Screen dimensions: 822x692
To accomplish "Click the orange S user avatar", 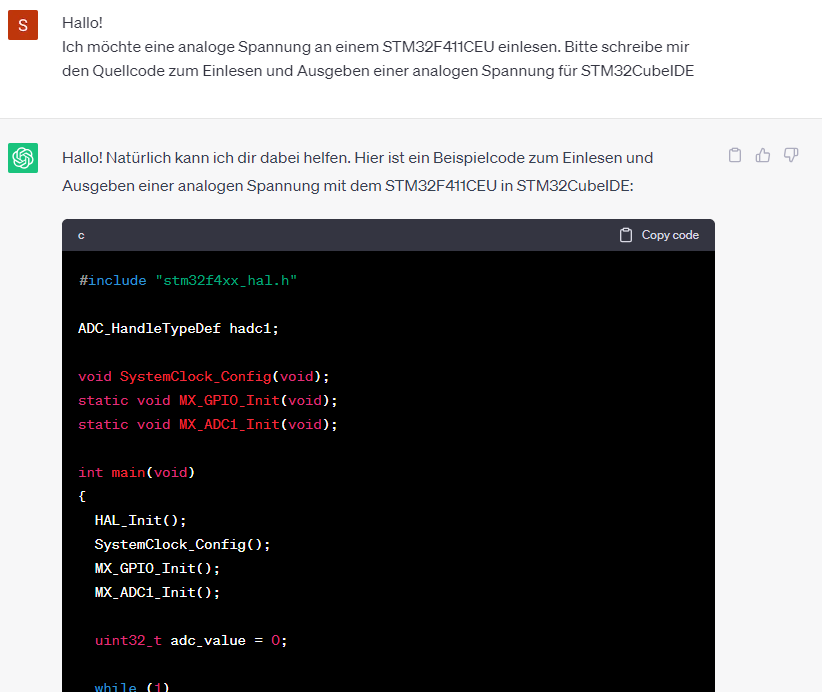I will 23,25.
